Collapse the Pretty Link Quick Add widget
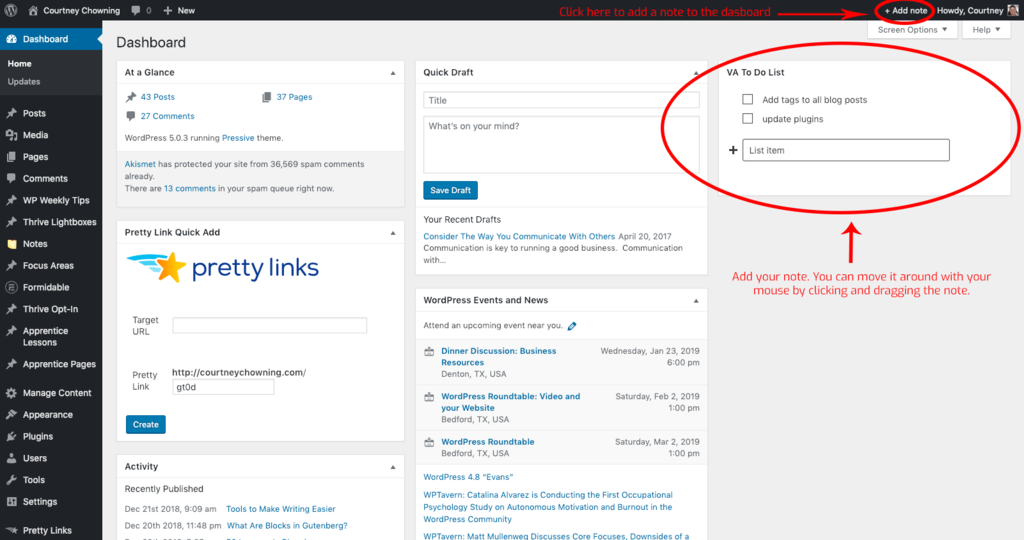This screenshot has width=1024, height=540. [393, 233]
